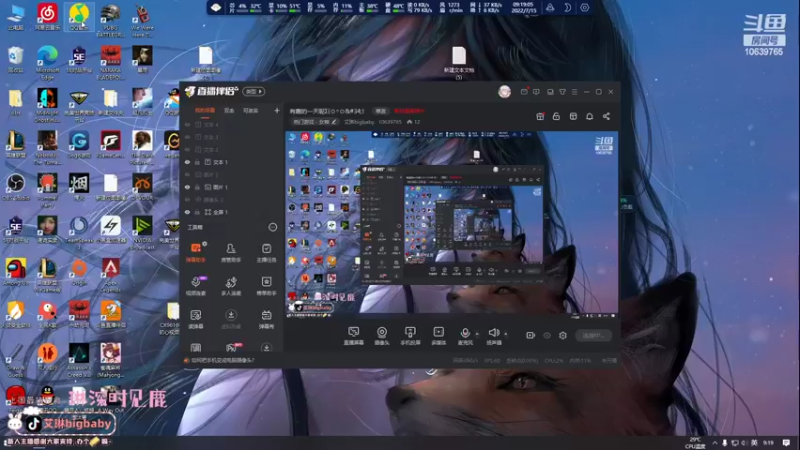The height and width of the screenshot is (450, 800).
Task: Open the settings gear beside the go-live button
Action: click(563, 335)
